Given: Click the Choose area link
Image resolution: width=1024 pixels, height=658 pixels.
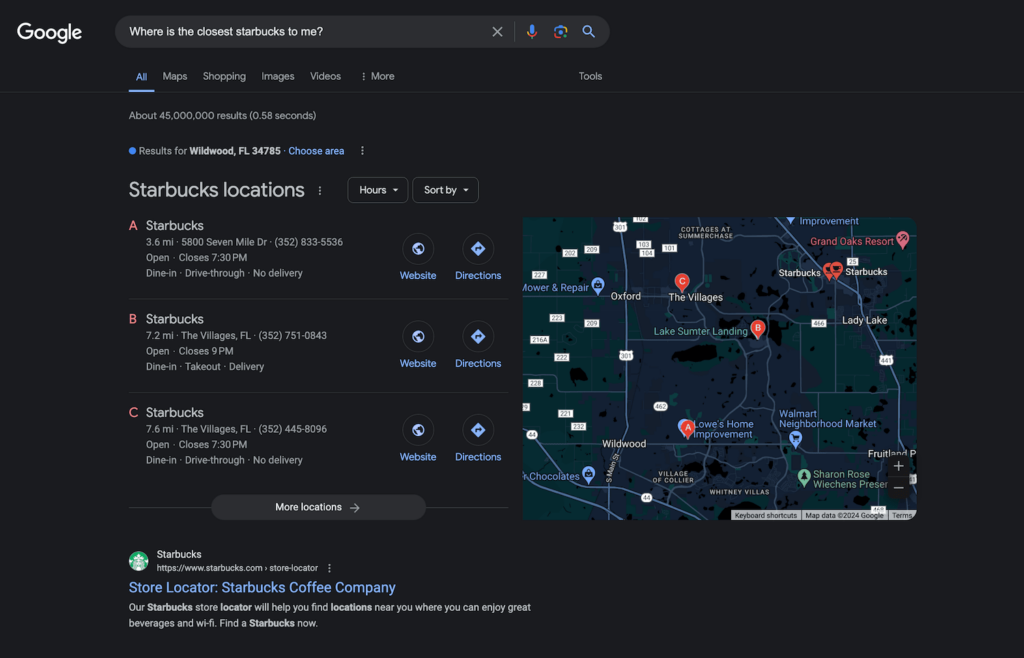Looking at the screenshot, I should (316, 151).
